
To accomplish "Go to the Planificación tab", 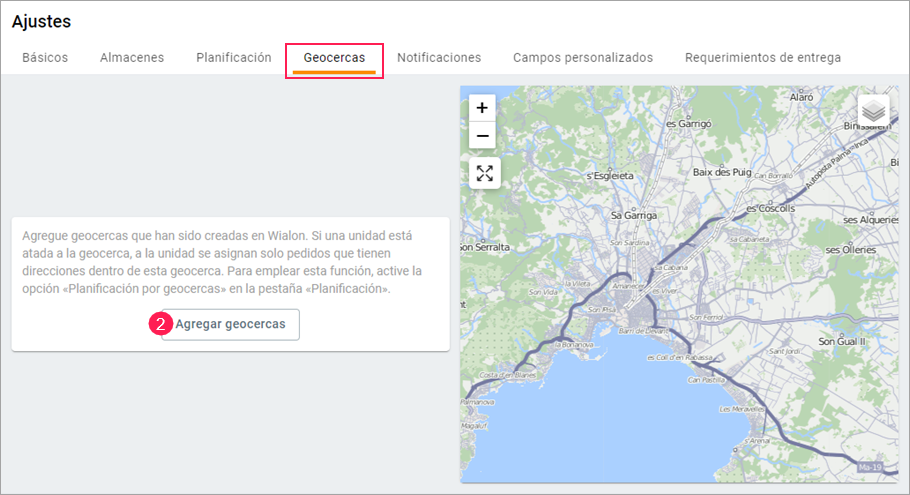I will pyautogui.click(x=234, y=57).
